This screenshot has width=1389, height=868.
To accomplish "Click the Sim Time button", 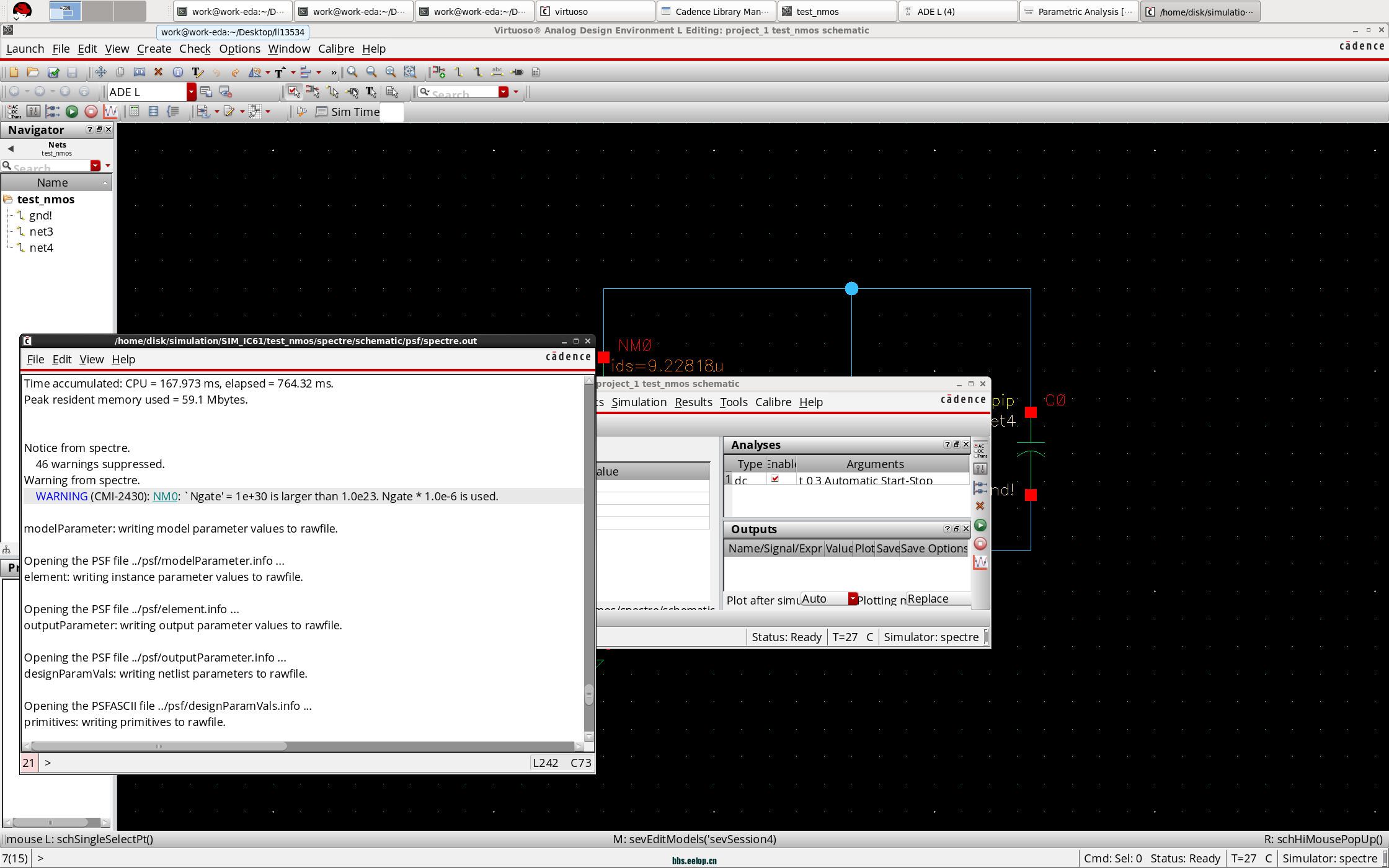I will (x=348, y=112).
